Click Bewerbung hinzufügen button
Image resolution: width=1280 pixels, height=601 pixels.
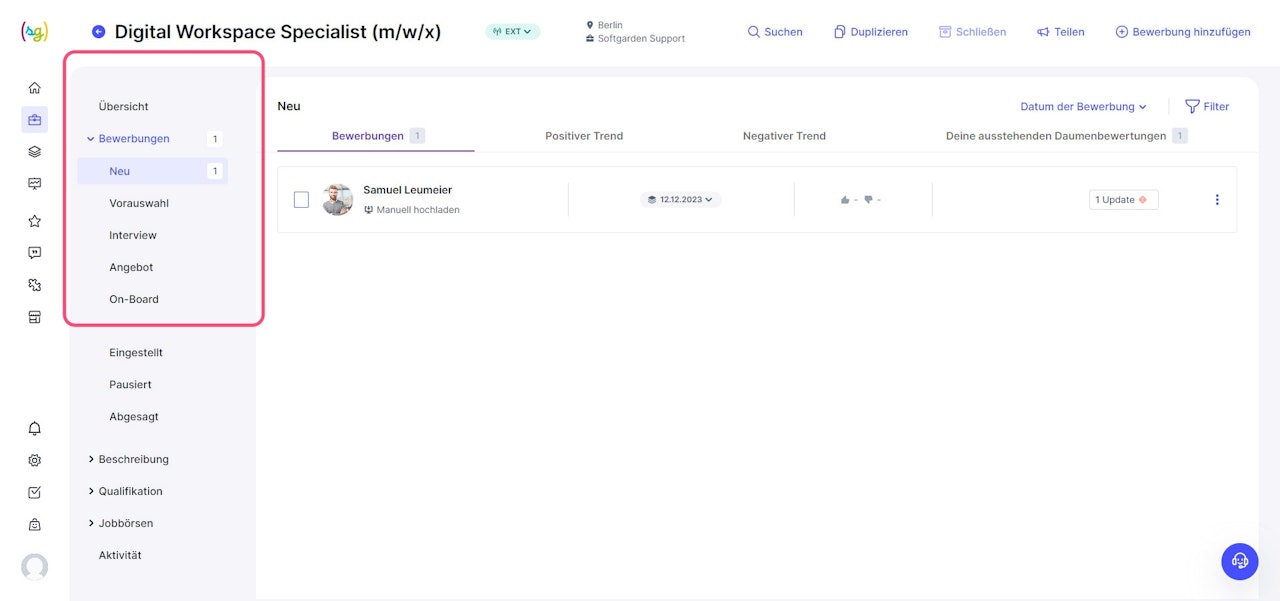pos(1183,32)
